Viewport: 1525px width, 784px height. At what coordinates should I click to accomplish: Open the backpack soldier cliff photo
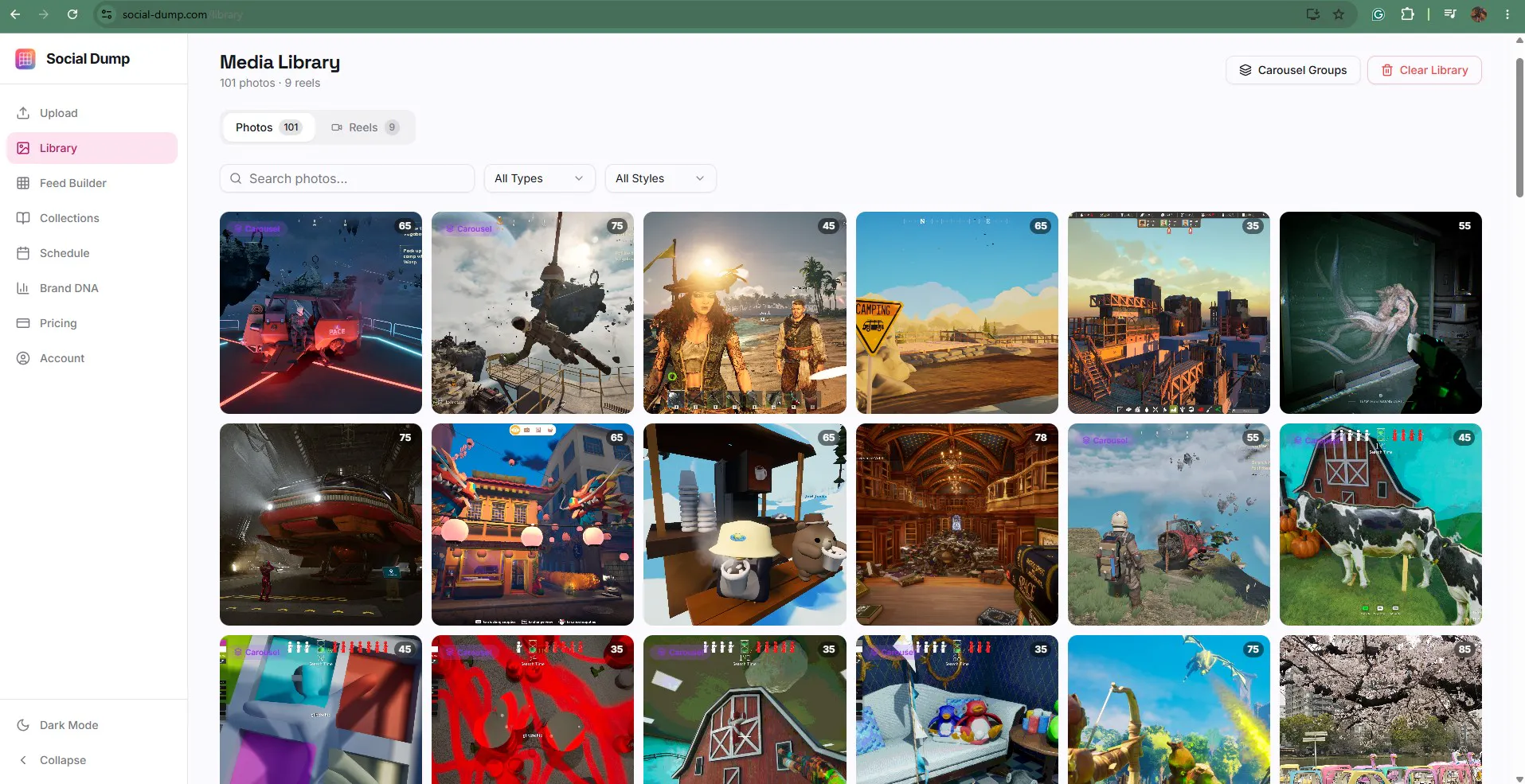(1169, 525)
